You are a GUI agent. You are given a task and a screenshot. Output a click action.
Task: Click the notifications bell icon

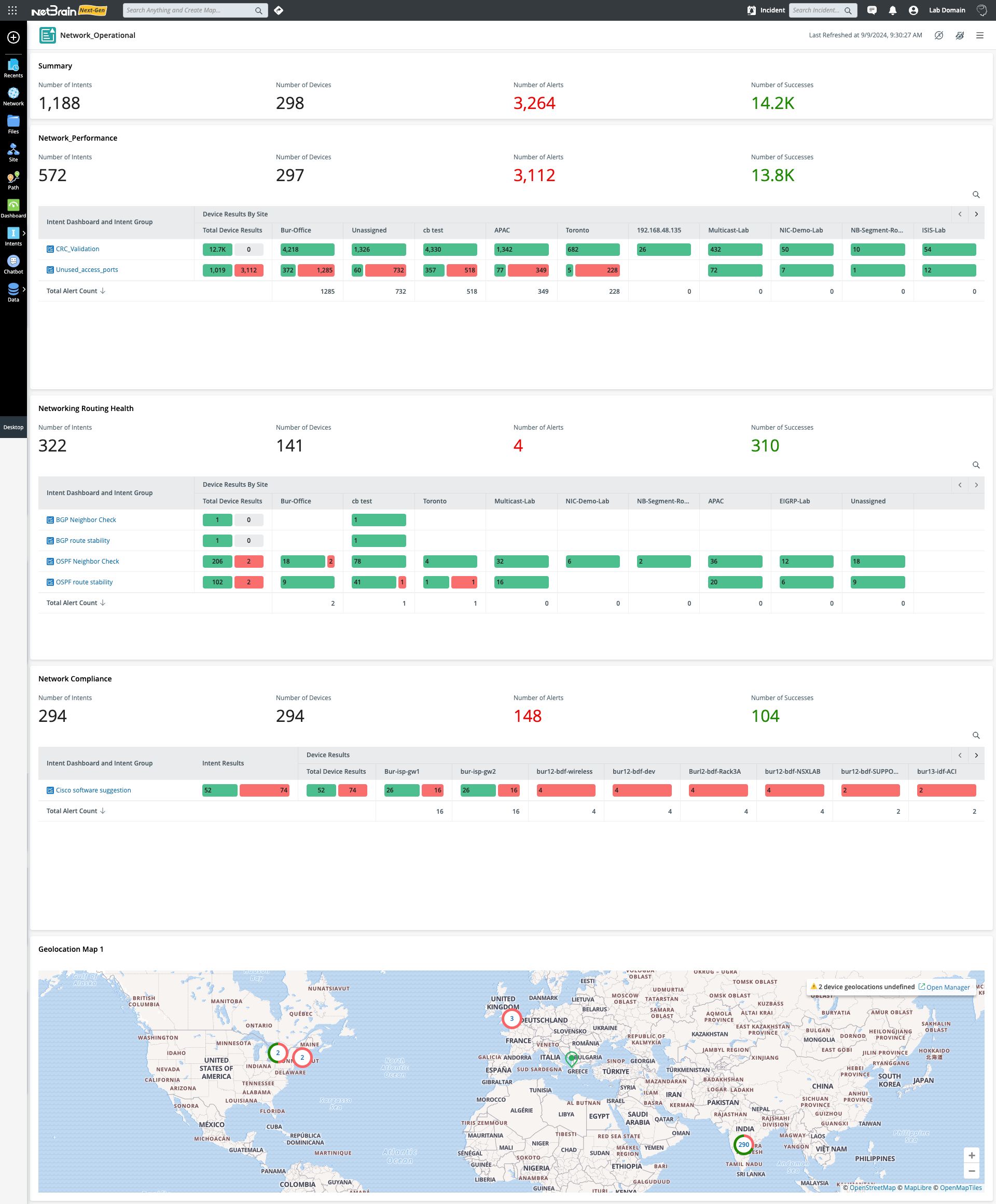pos(892,10)
